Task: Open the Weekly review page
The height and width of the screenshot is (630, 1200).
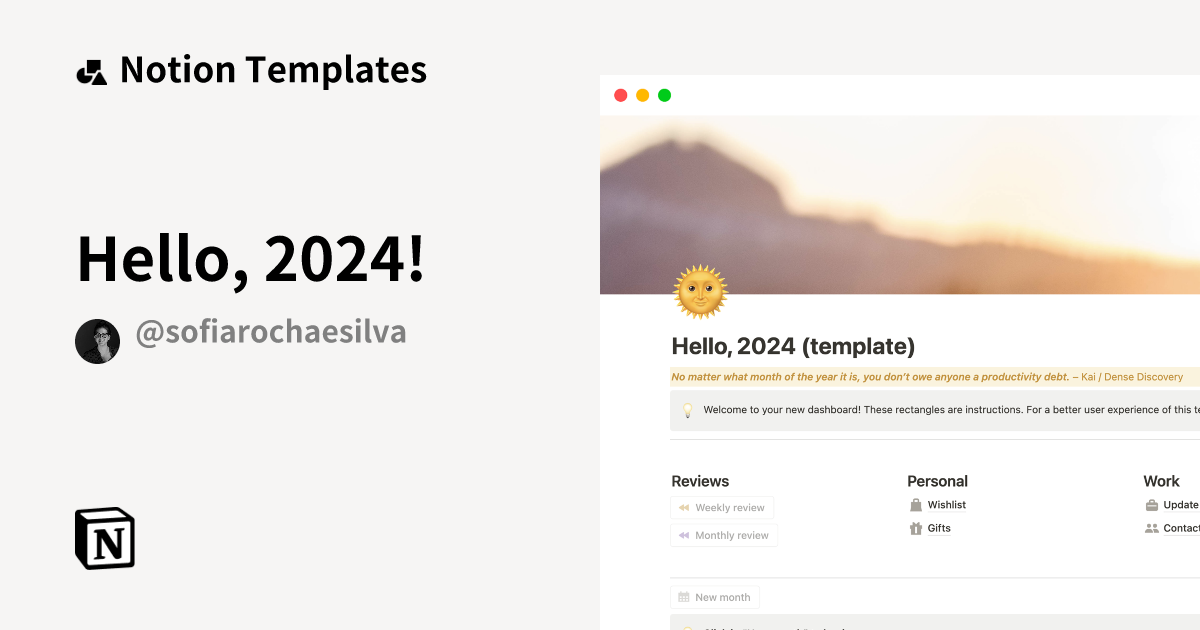Action: click(722, 508)
